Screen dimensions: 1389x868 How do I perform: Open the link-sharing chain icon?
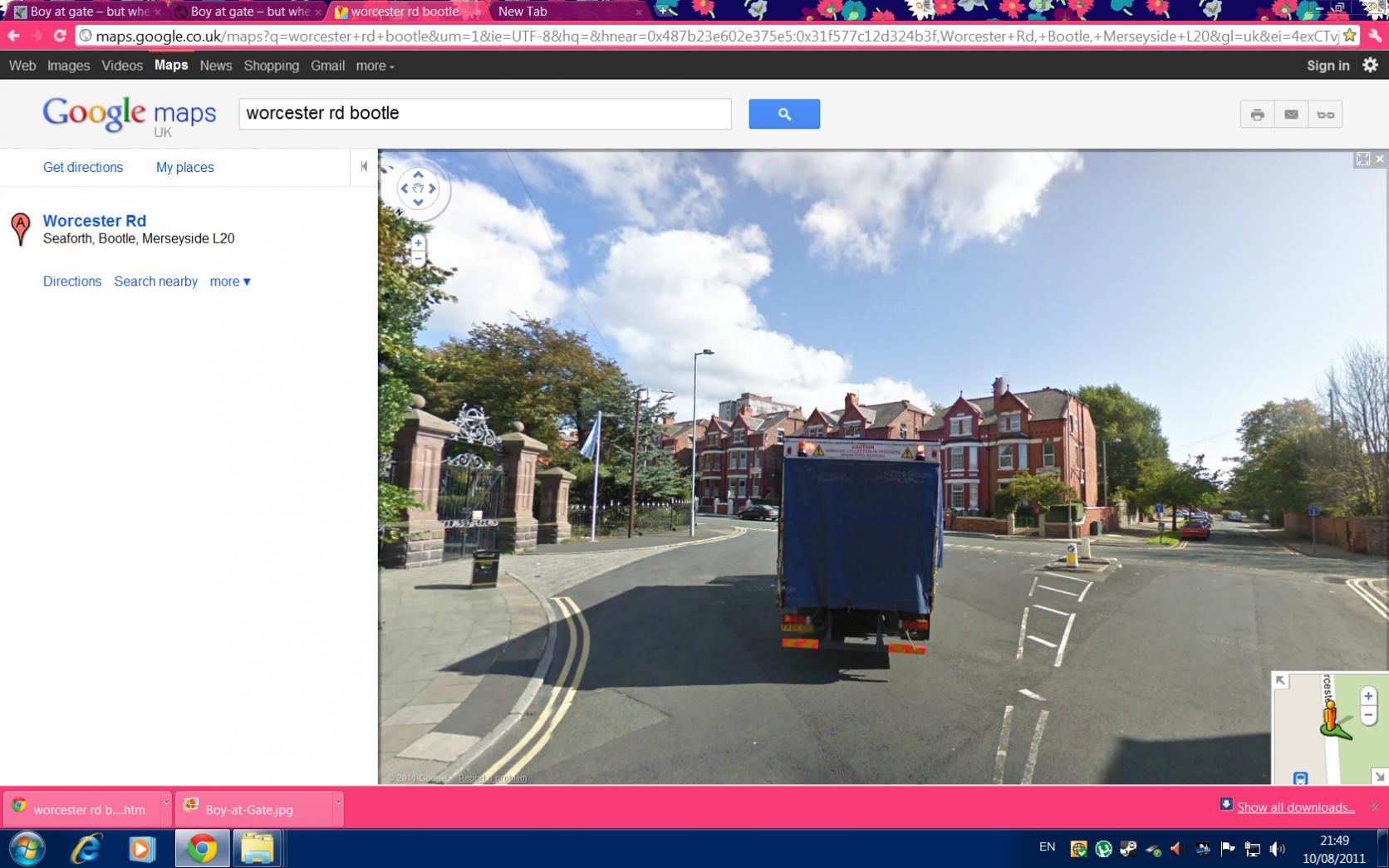(x=1325, y=115)
